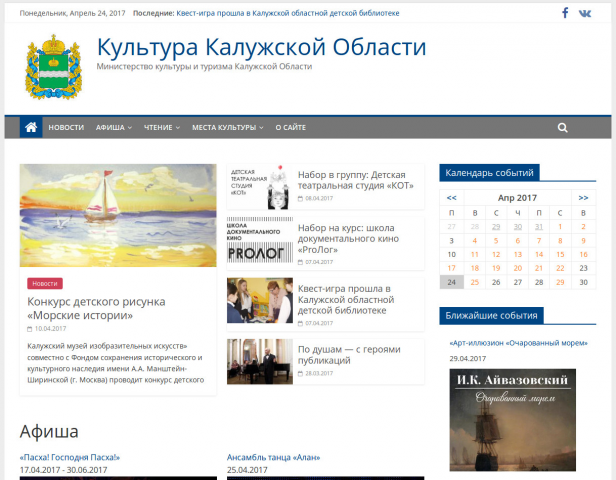Open afisha event «Пасха! Господня Пасха!»

[70, 457]
